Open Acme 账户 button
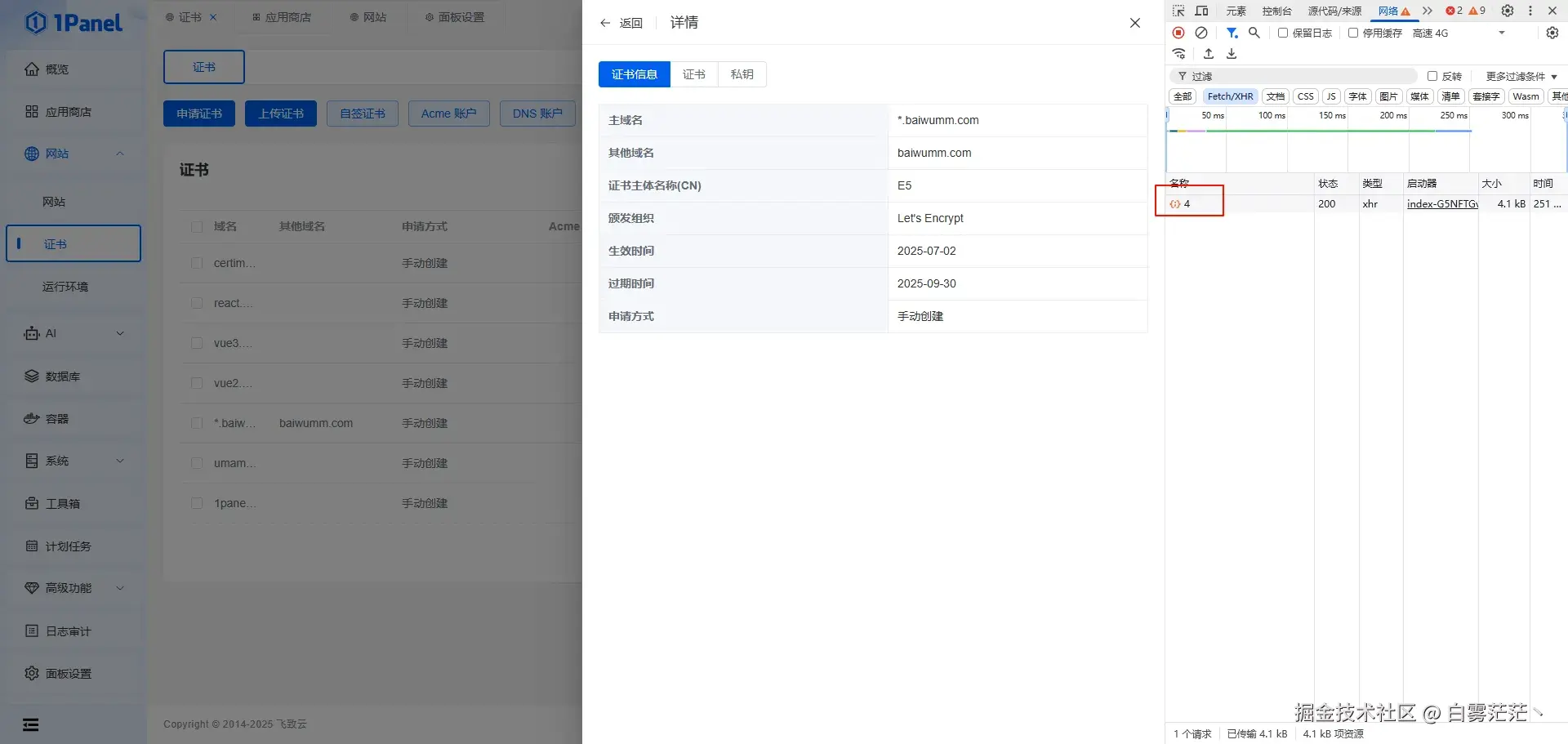This screenshot has height=744, width=1568. (x=449, y=114)
